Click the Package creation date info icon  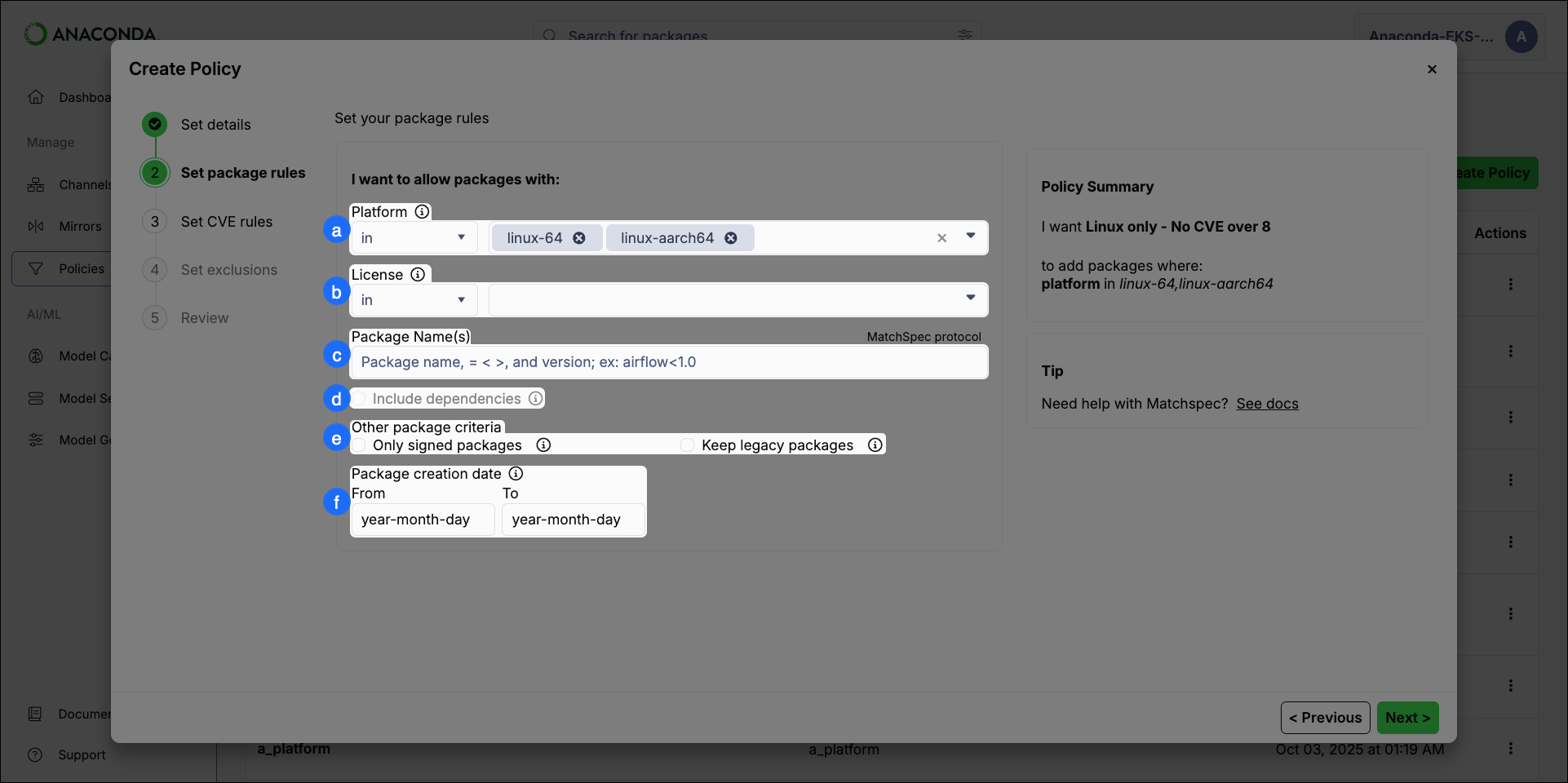[516, 474]
